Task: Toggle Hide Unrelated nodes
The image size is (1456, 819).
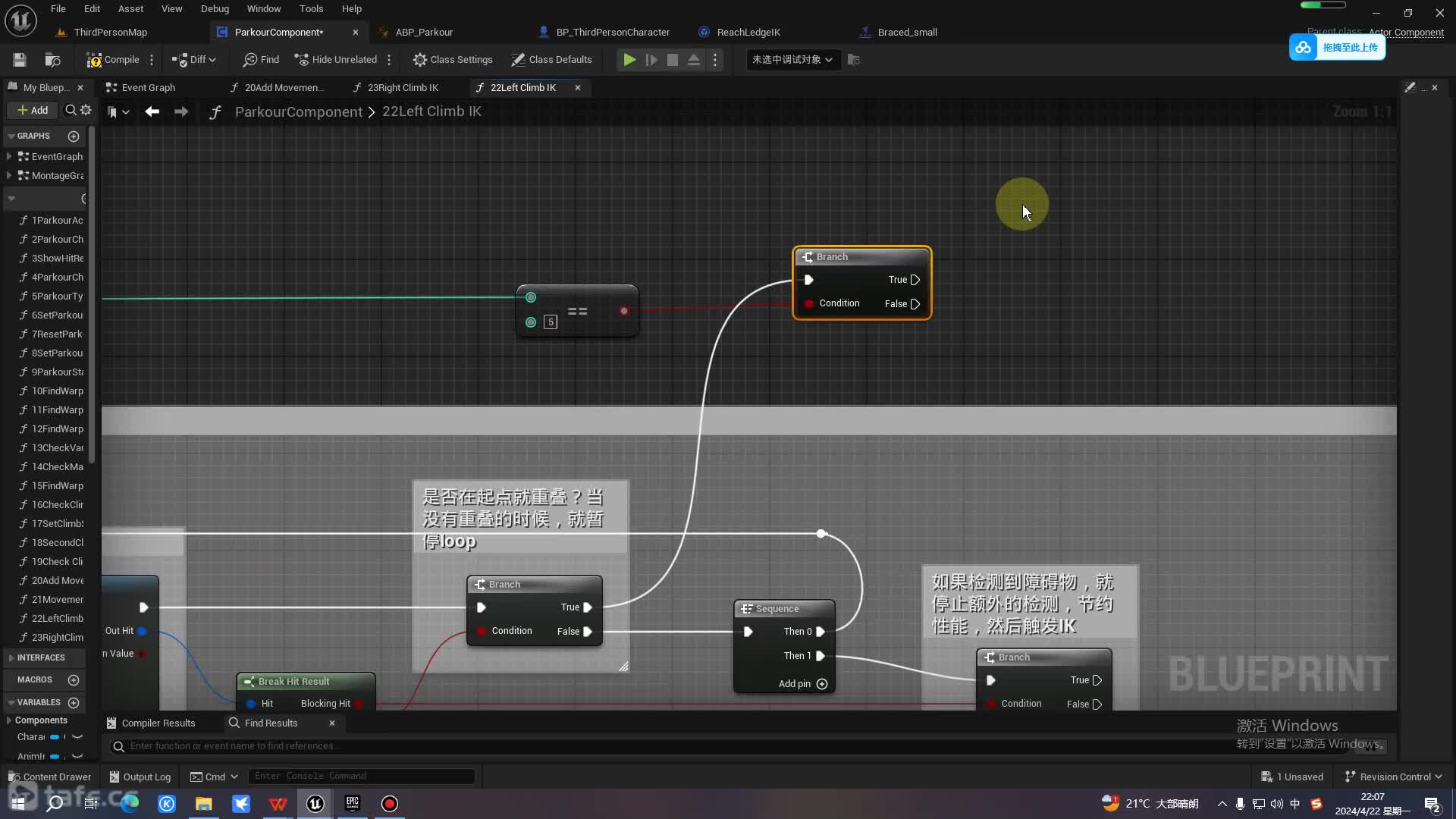Action: pos(336,60)
